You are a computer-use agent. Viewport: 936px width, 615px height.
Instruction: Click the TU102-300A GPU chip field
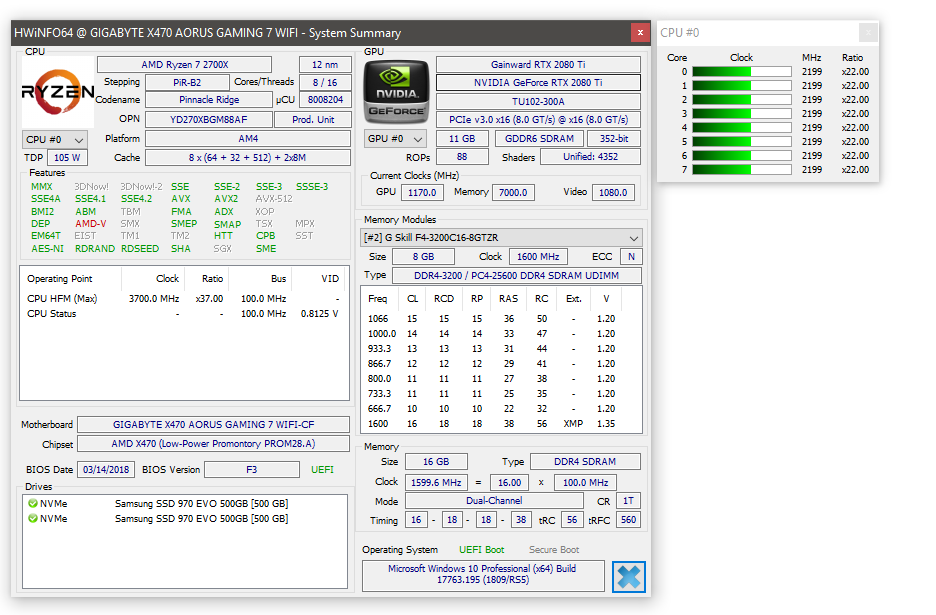pyautogui.click(x=538, y=102)
